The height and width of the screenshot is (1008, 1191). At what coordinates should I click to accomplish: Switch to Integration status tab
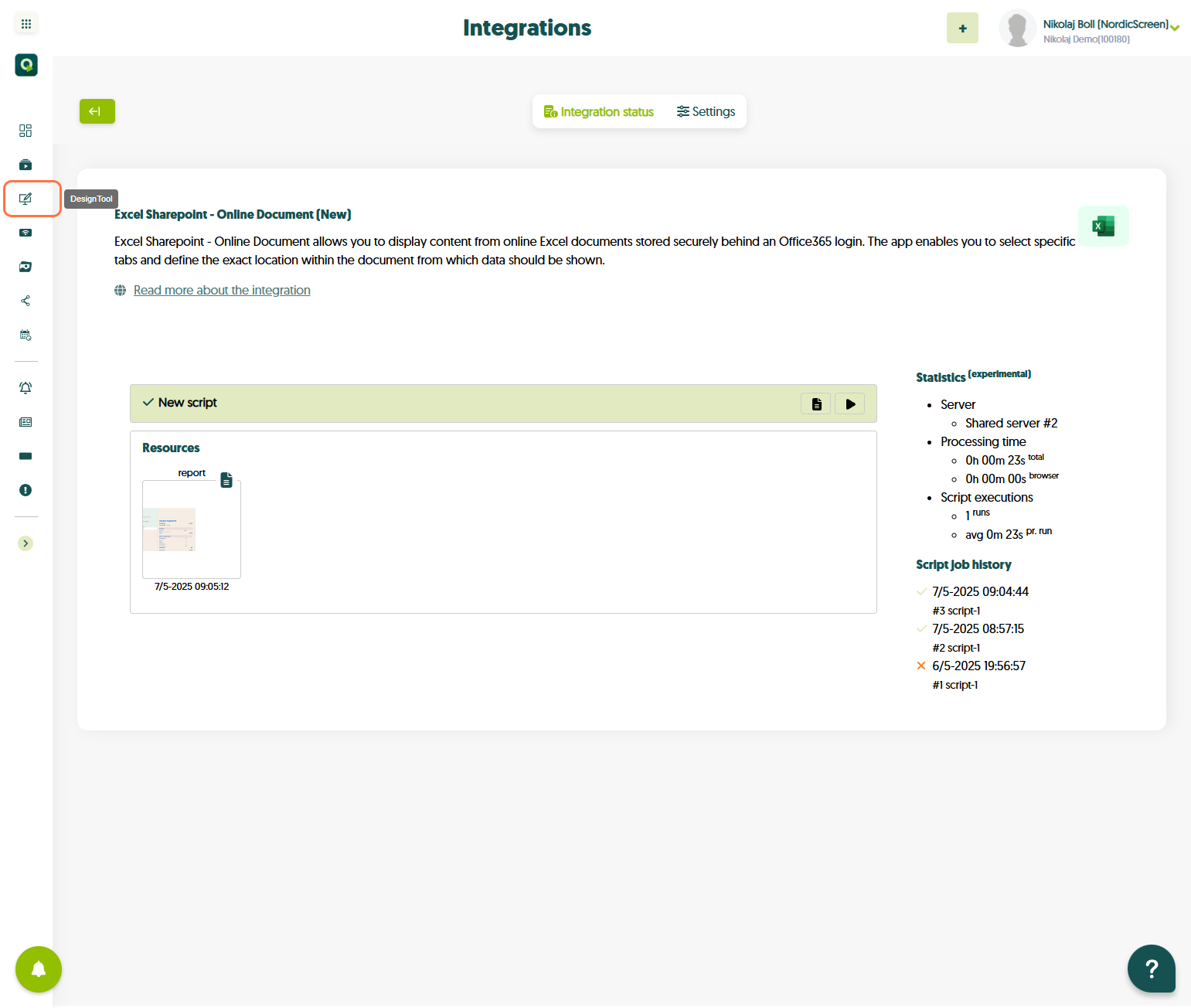pos(599,112)
